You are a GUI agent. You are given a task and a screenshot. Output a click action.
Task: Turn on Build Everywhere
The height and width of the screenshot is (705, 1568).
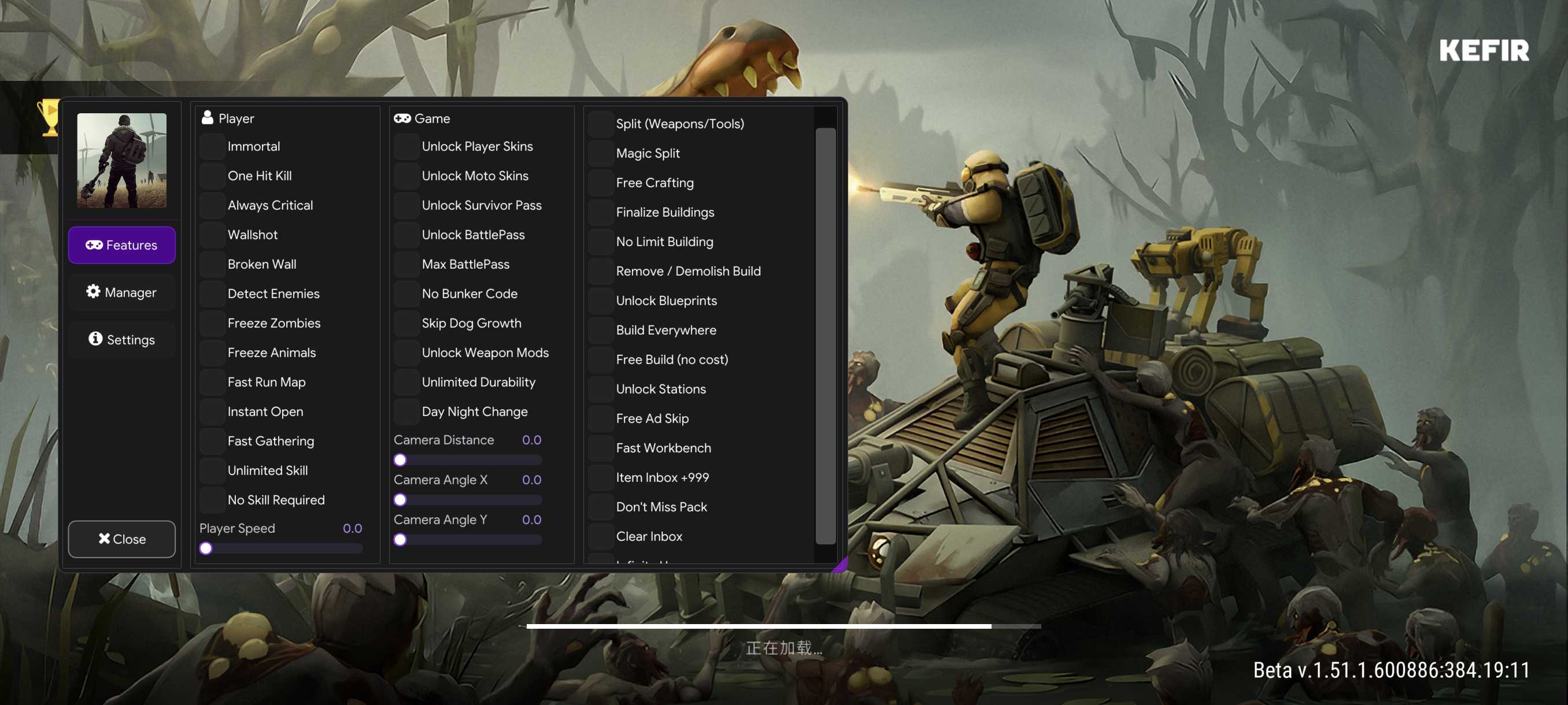coord(601,331)
